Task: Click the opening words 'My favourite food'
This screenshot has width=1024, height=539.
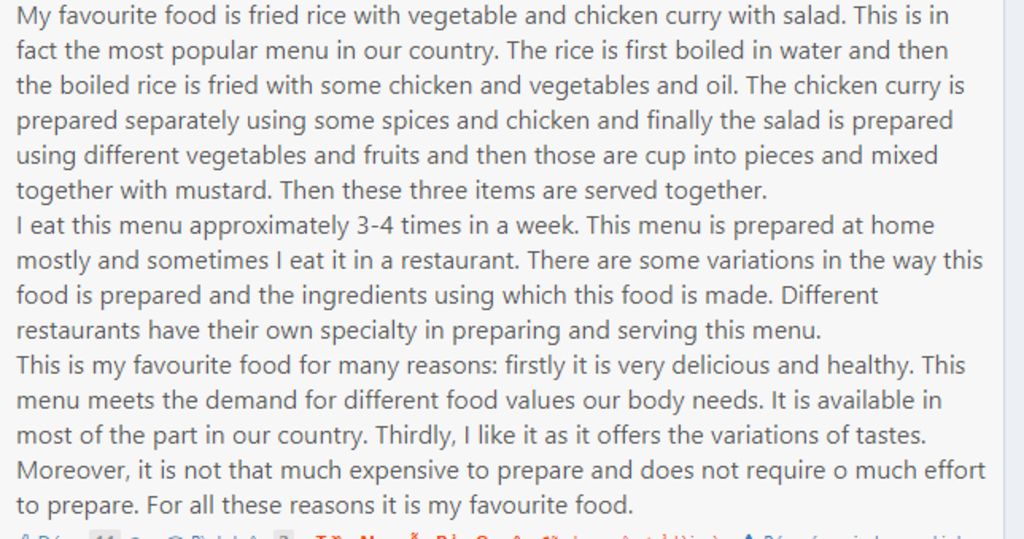Action: 107,16
